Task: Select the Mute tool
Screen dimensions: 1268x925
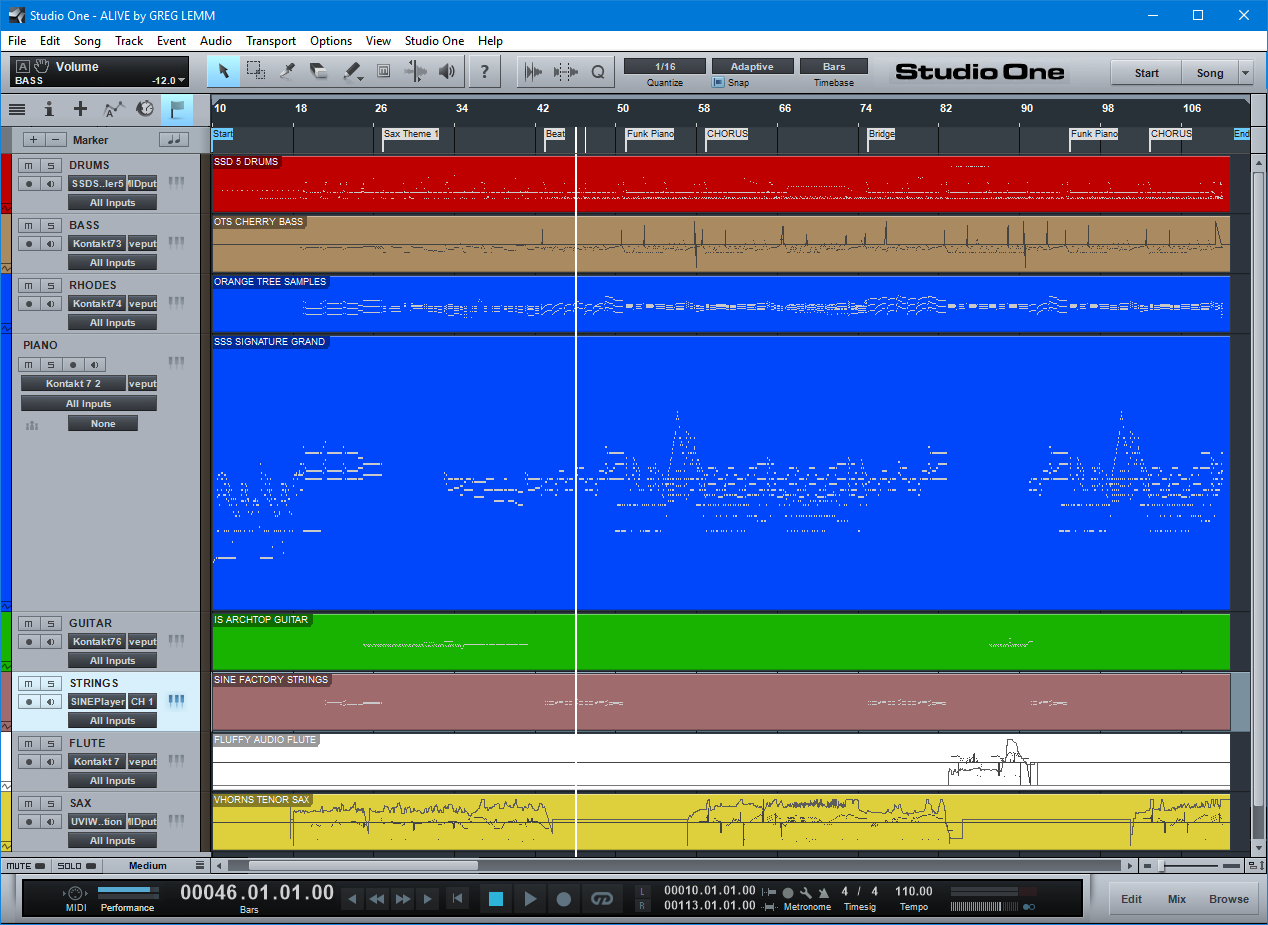Action: click(x=383, y=71)
